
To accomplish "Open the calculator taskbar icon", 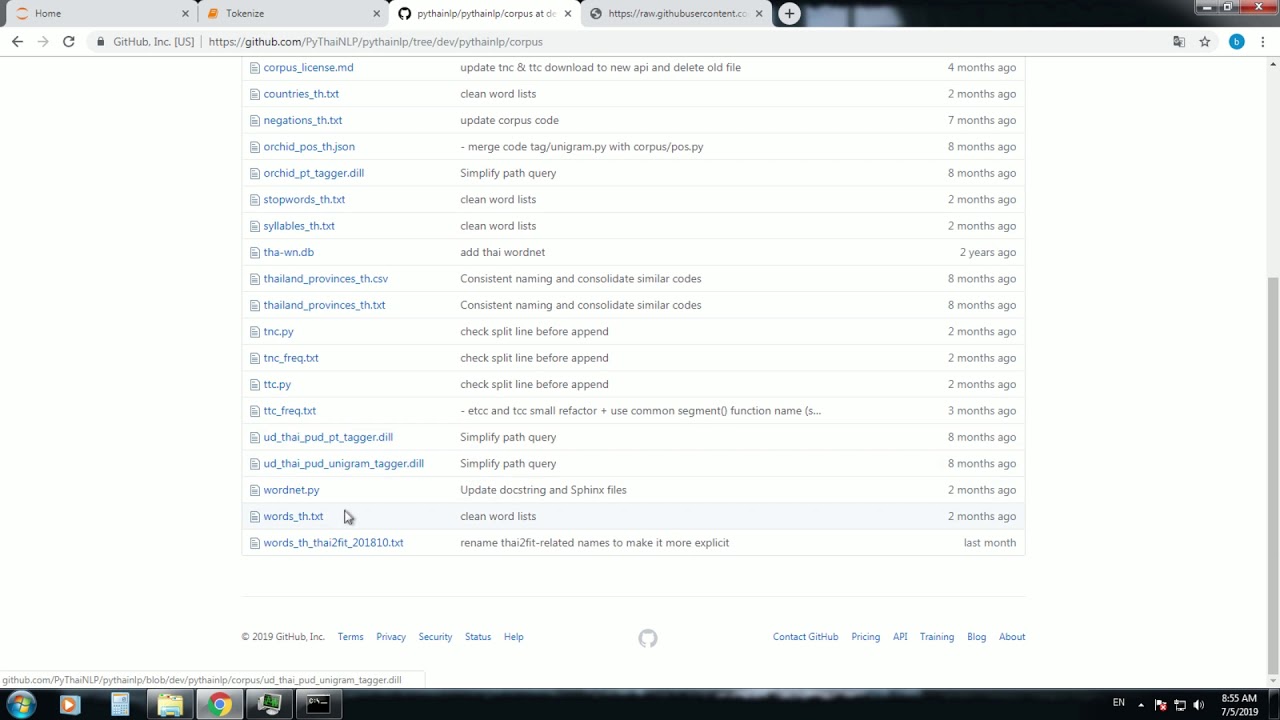I will [x=120, y=704].
